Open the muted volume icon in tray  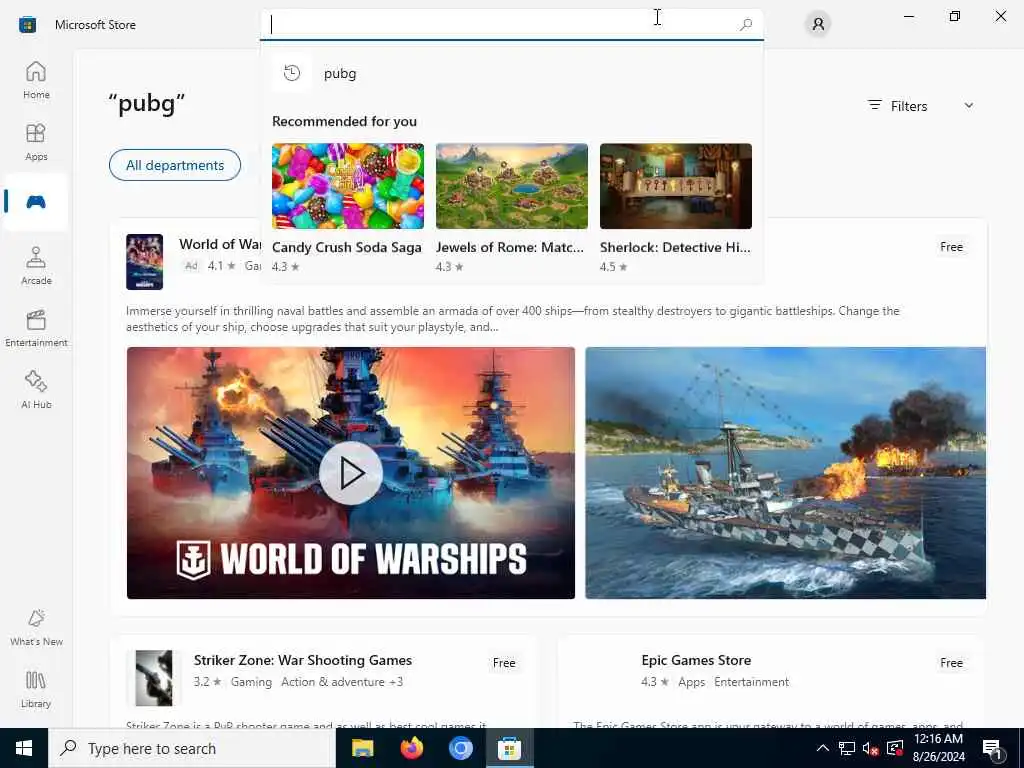pyautogui.click(x=870, y=748)
